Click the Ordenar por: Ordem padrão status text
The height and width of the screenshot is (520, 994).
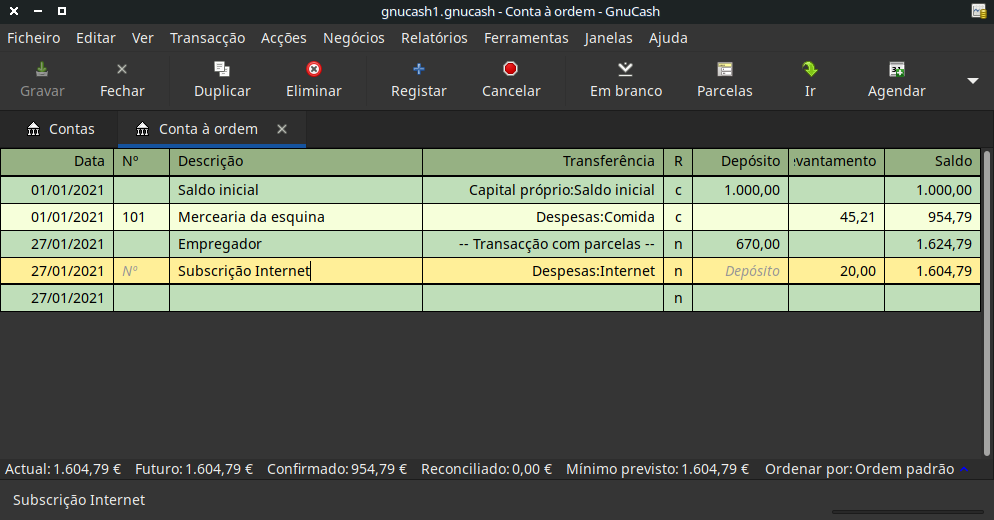point(859,469)
